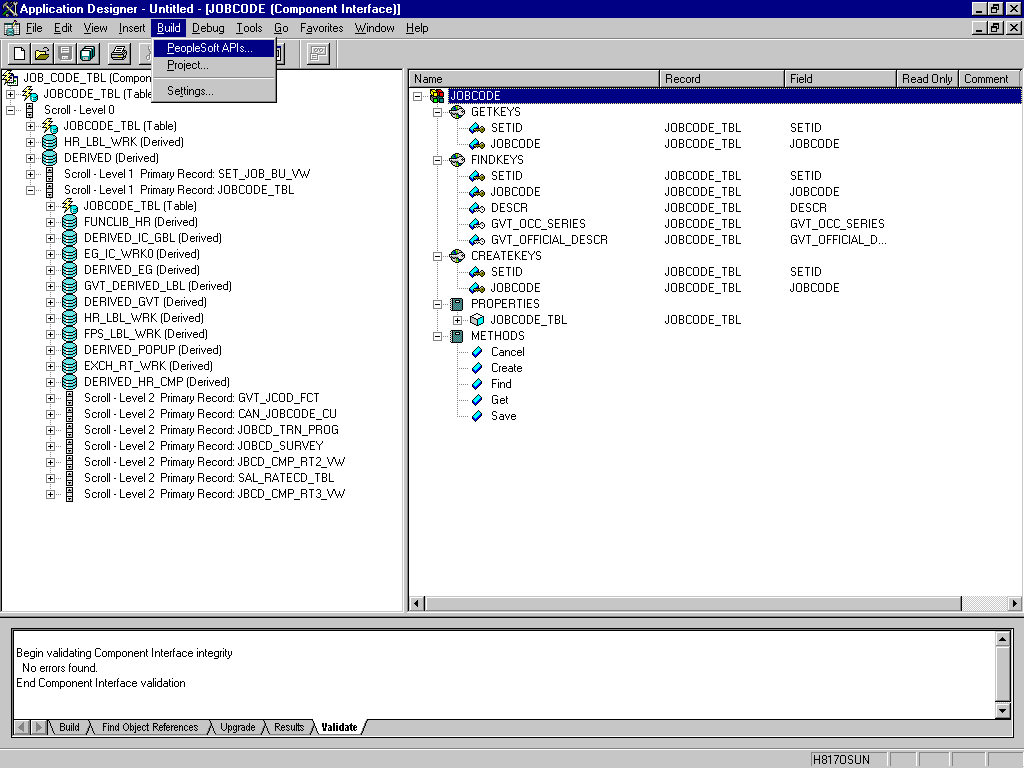Image resolution: width=1024 pixels, height=768 pixels.
Task: Switch to the Results tab
Action: 289,727
